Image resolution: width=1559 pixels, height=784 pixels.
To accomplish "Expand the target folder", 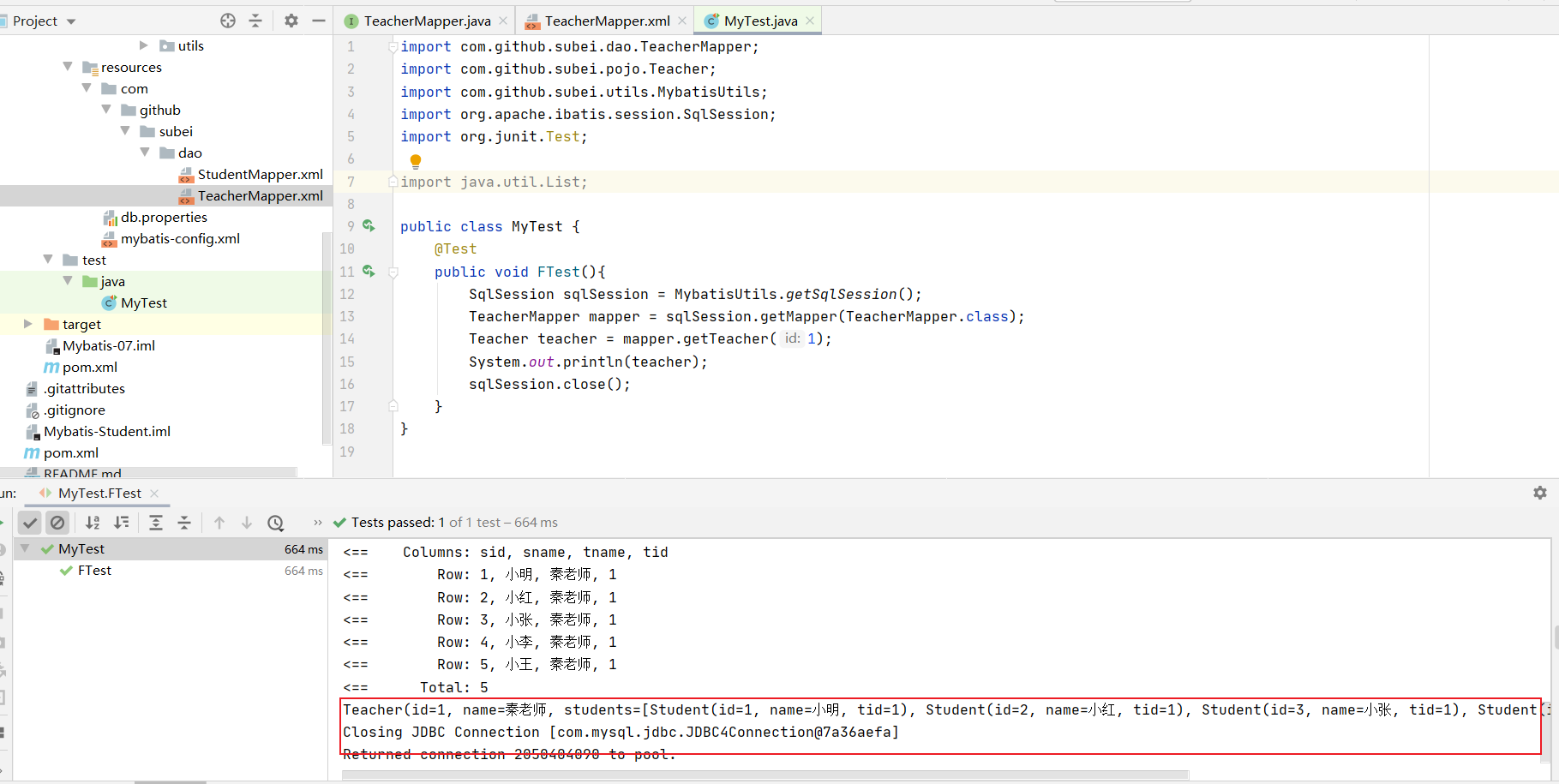I will [x=28, y=324].
